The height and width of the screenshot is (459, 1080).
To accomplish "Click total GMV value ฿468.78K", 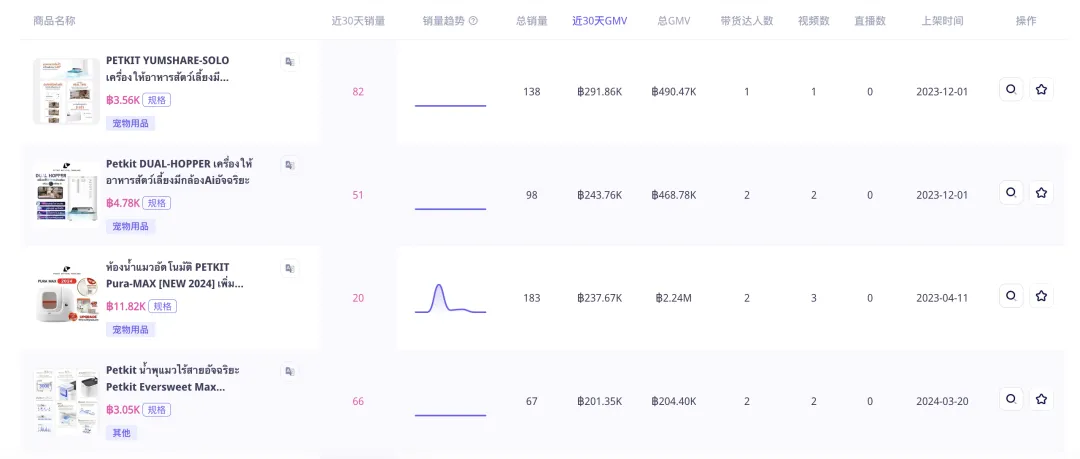I will coord(674,195).
